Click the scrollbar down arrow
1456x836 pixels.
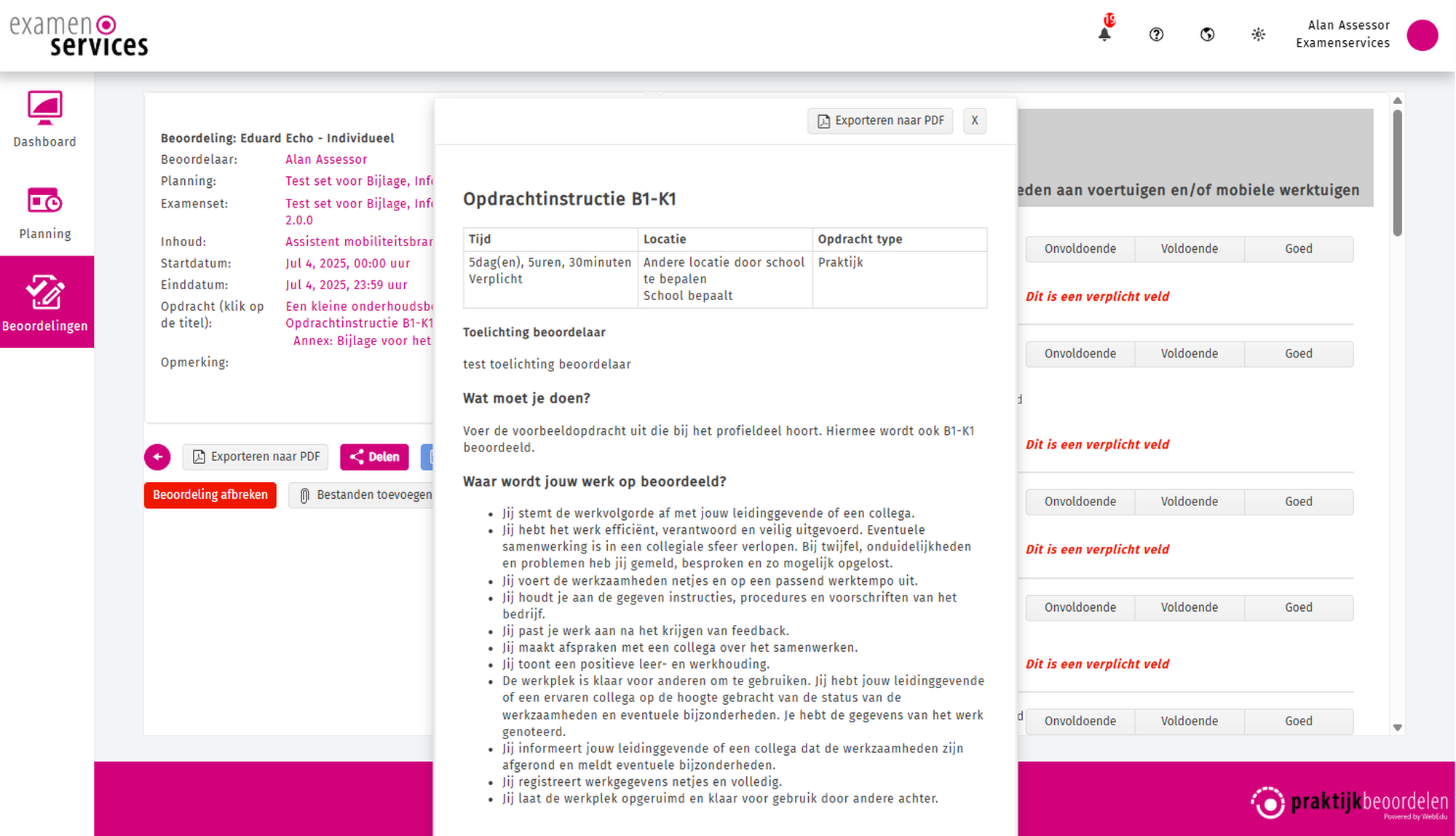(x=1397, y=727)
